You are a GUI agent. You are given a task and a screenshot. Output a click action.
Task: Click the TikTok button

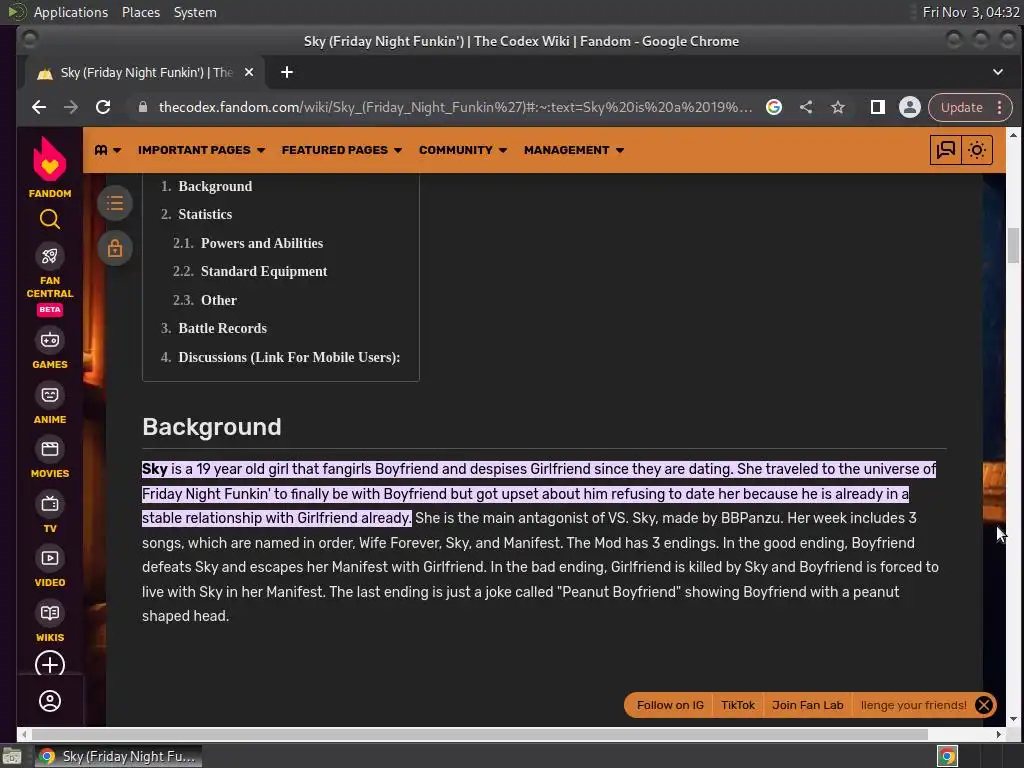[x=738, y=705]
